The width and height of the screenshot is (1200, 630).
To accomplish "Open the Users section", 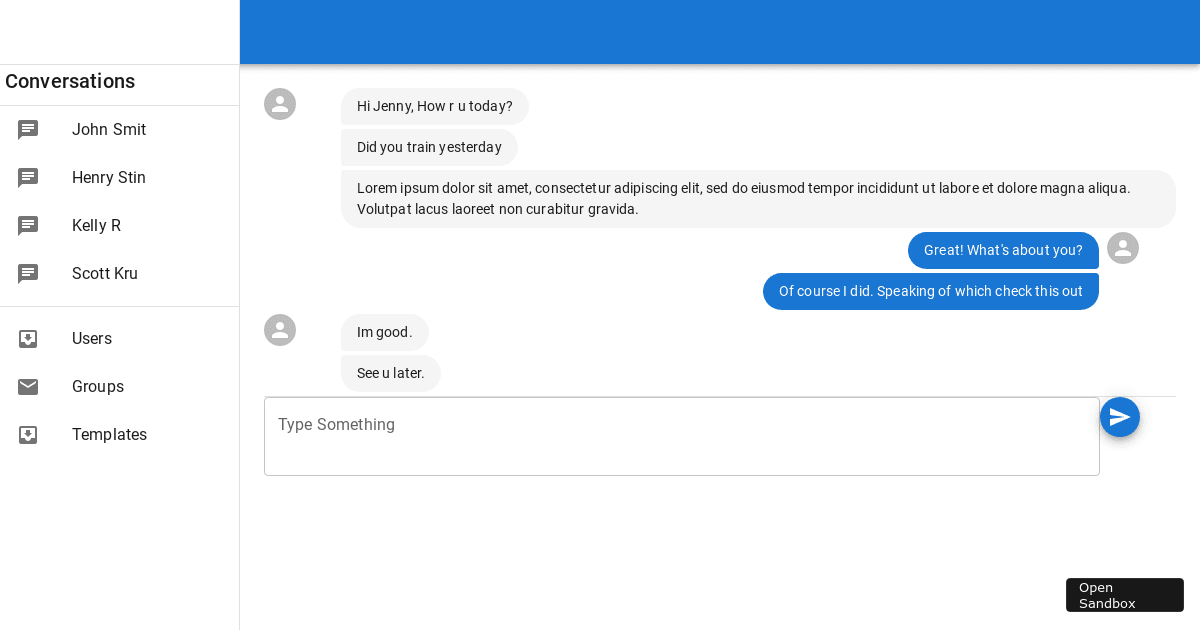I will (x=92, y=338).
